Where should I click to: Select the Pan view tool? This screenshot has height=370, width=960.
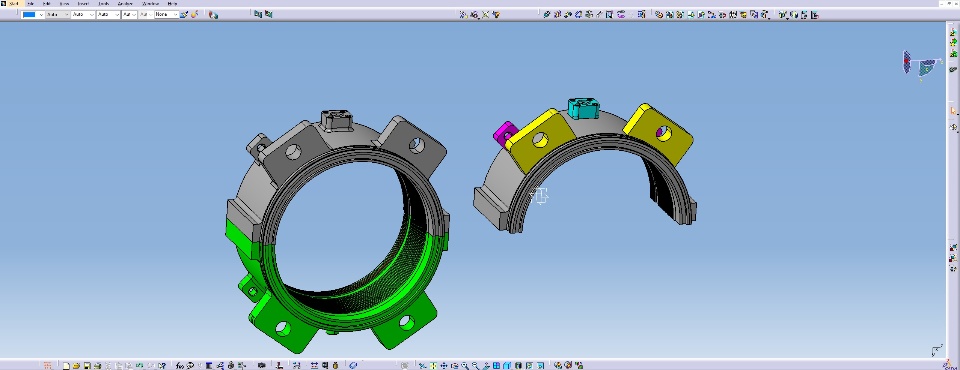pos(444,366)
